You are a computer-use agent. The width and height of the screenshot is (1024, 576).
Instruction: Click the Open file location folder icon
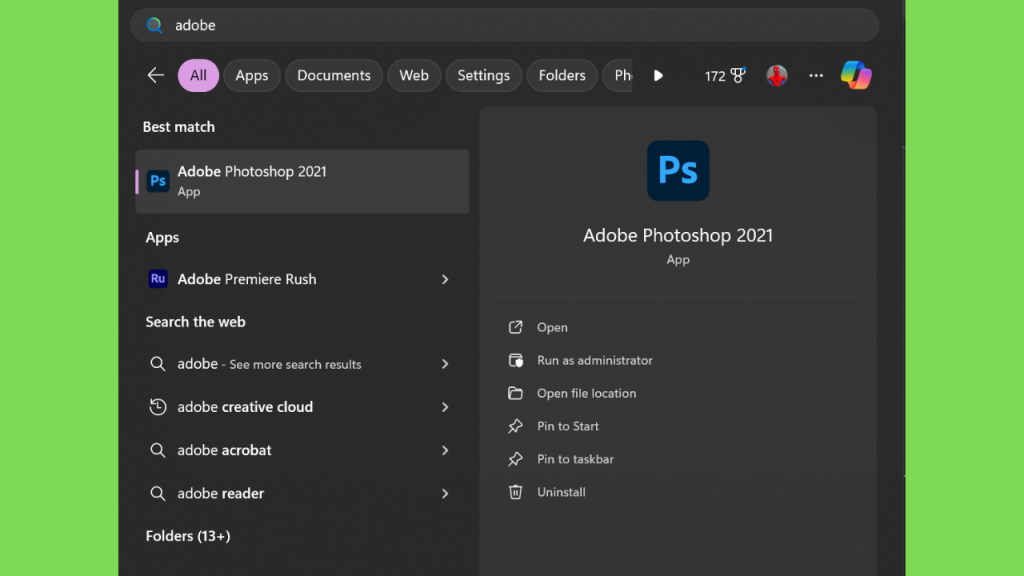(515, 393)
